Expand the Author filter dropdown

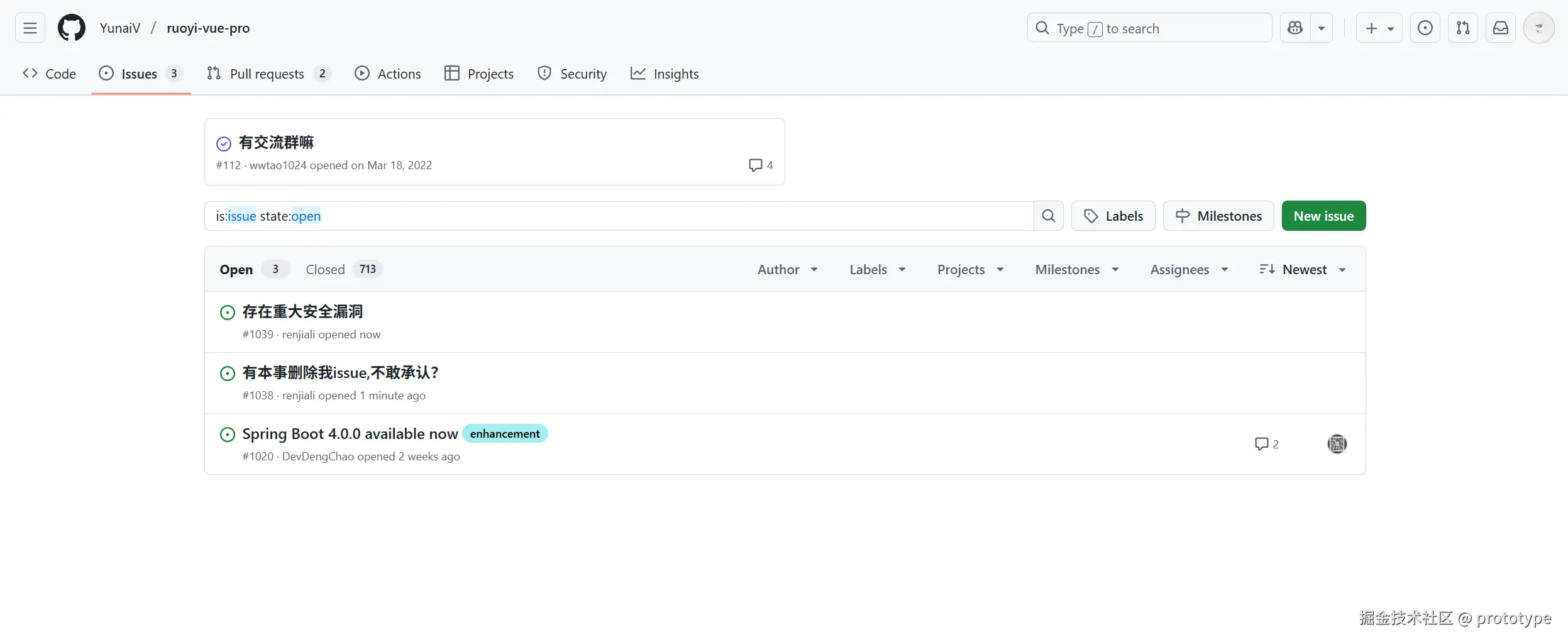[x=788, y=270]
